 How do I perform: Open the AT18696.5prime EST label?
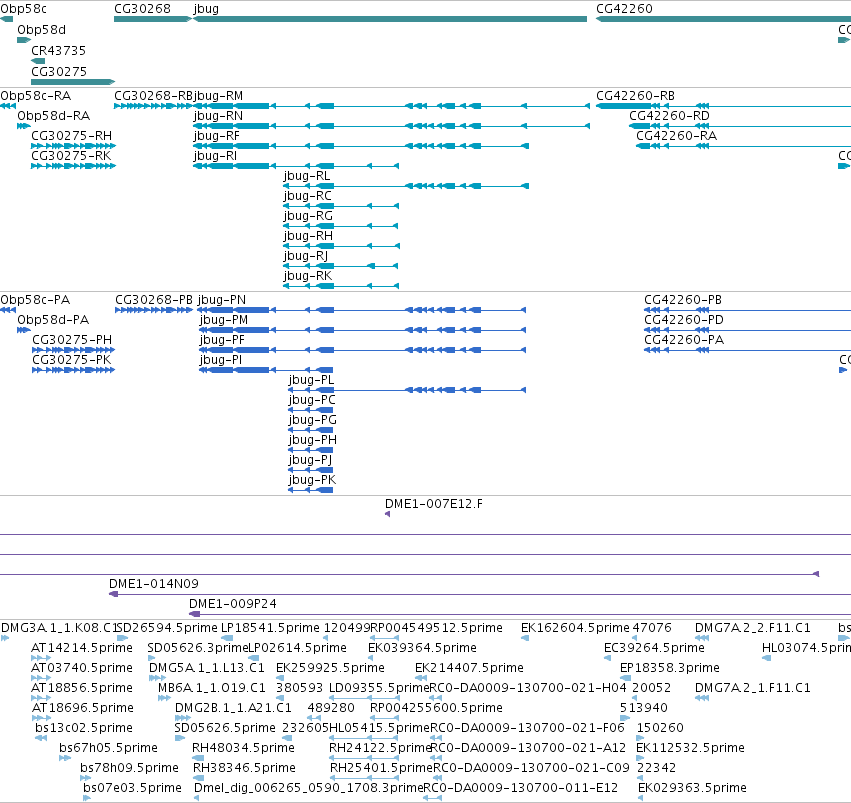pyautogui.click(x=82, y=708)
